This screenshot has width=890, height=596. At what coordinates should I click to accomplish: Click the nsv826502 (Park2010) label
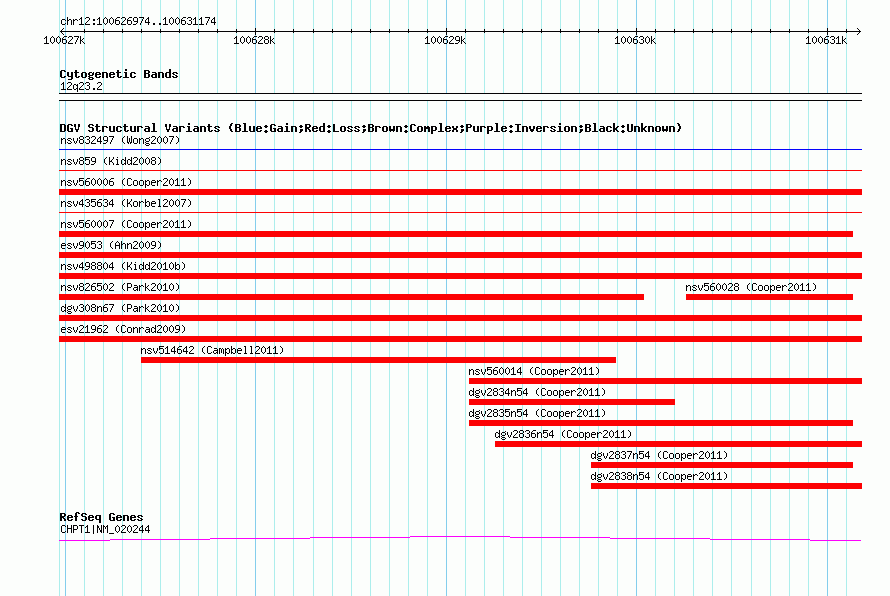click(120, 287)
